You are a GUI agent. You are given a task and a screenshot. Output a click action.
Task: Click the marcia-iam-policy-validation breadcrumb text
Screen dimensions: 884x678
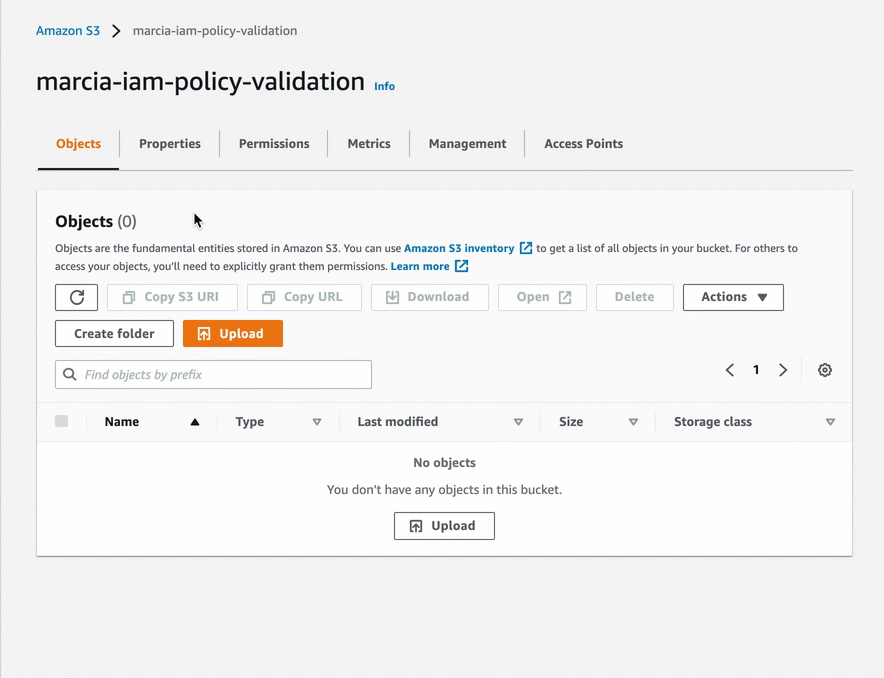(215, 31)
